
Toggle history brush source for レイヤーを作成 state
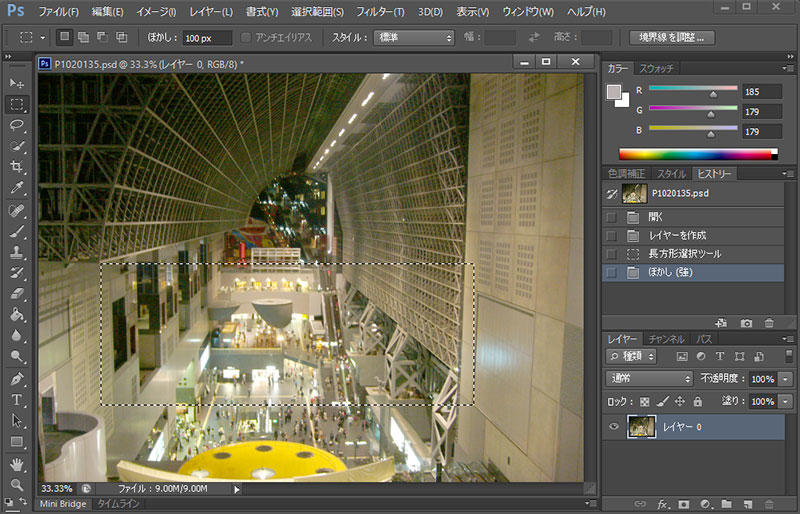[x=611, y=235]
